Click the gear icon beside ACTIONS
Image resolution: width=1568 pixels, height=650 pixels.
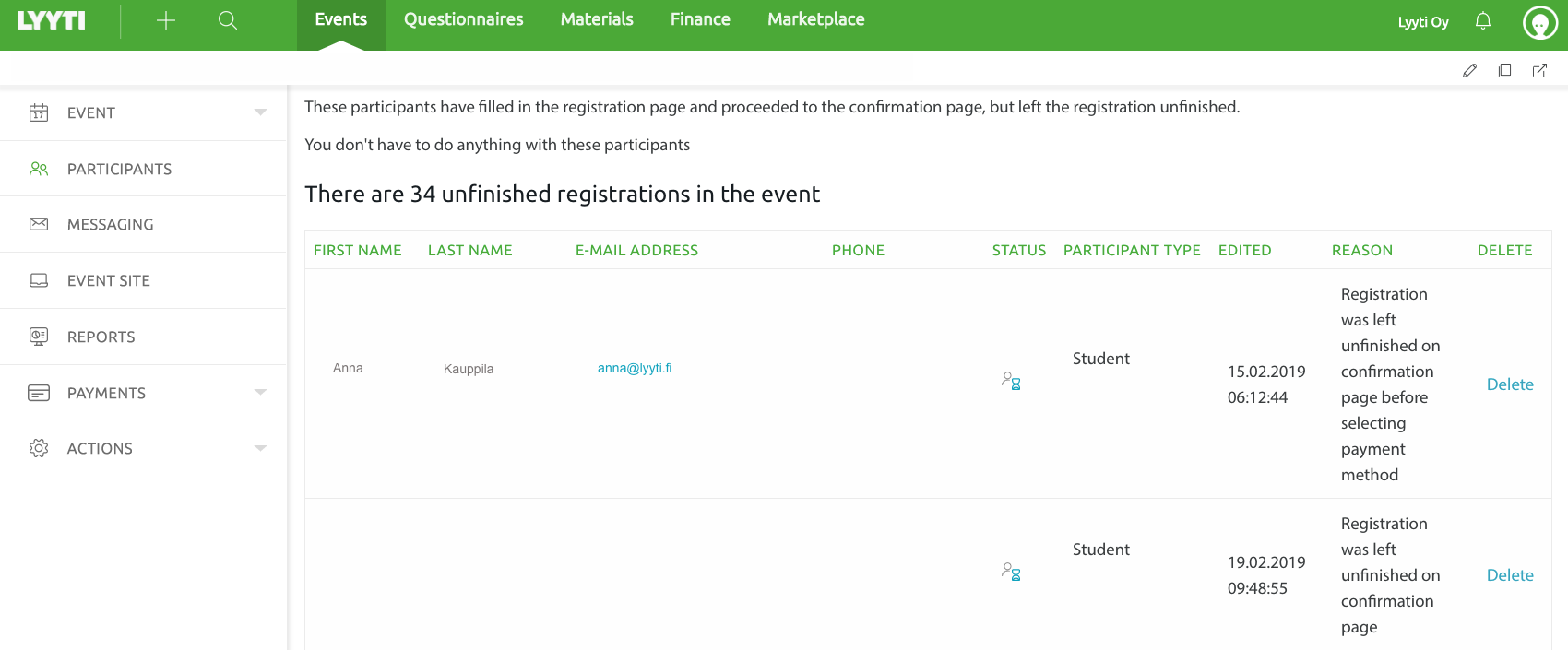(x=39, y=448)
